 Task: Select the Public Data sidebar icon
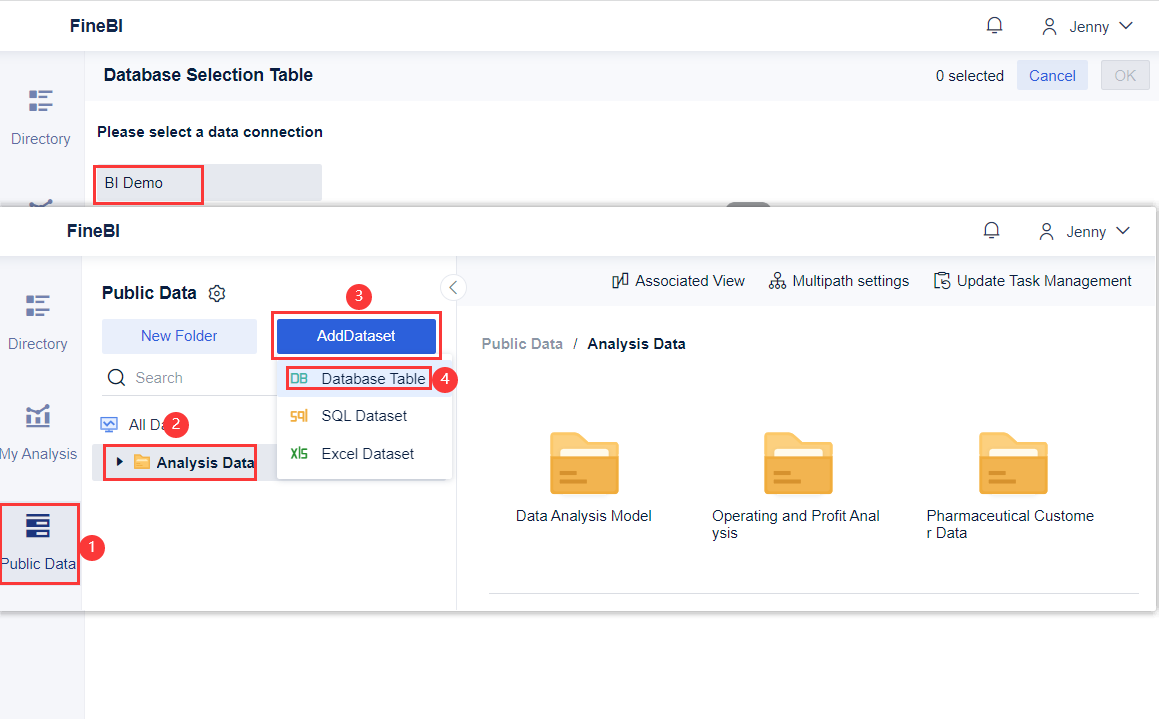coord(38,543)
